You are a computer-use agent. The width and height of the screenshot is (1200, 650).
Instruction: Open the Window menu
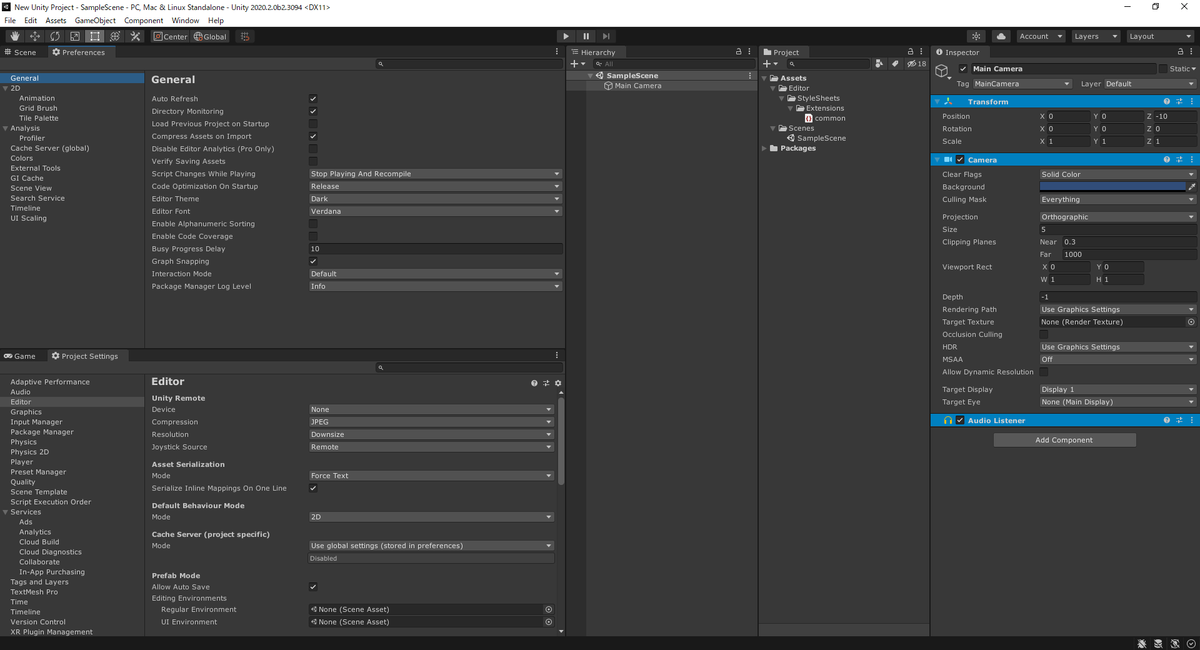[x=185, y=20]
